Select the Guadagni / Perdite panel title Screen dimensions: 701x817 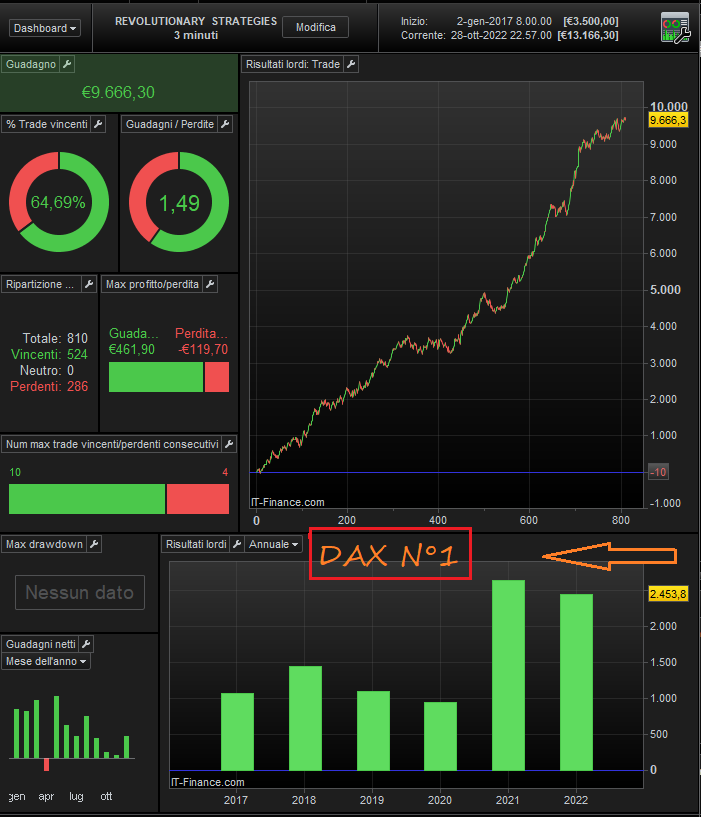pyautogui.click(x=170, y=124)
